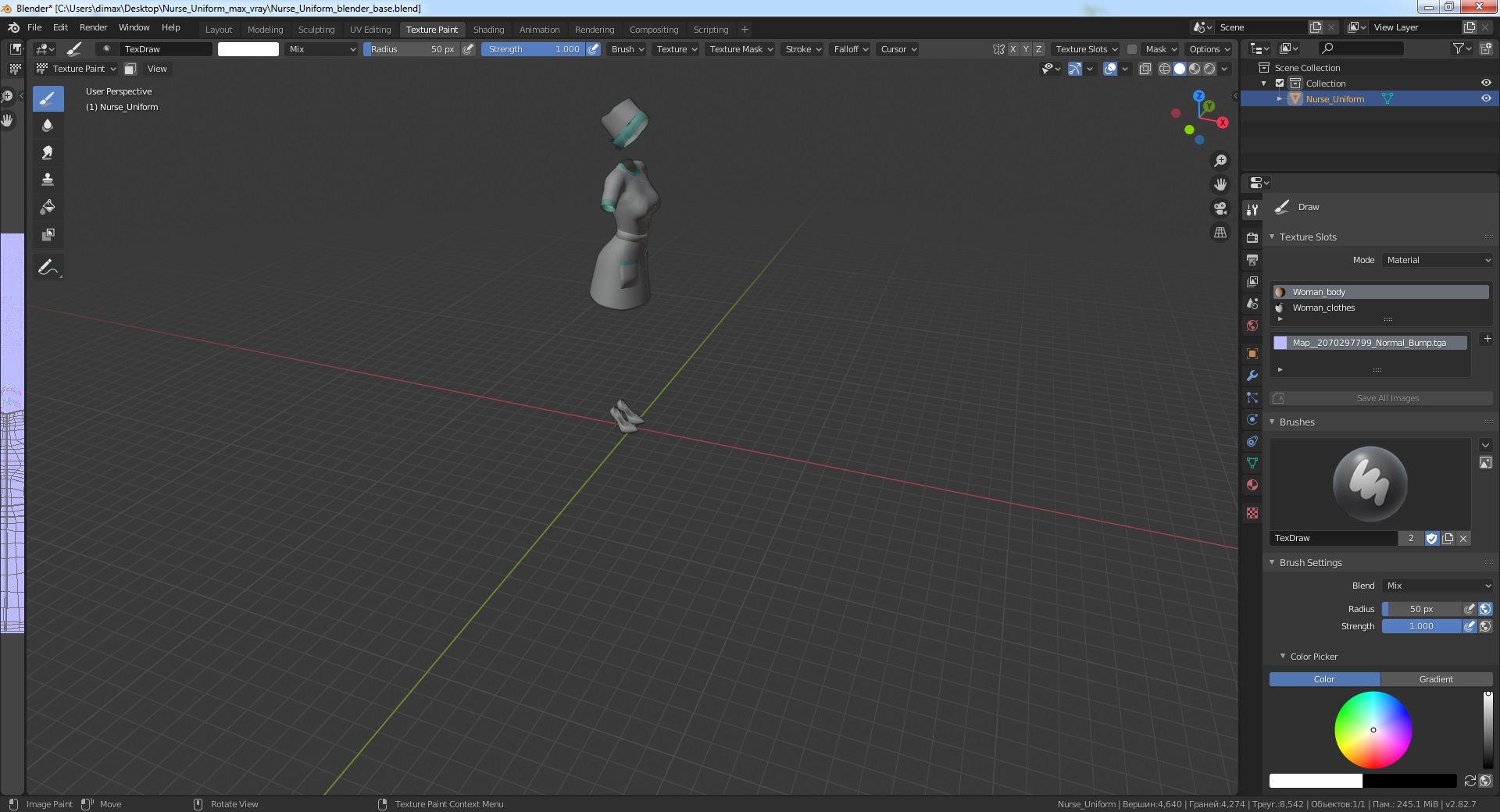Select the Draw brush tool in toolbar

point(48,98)
